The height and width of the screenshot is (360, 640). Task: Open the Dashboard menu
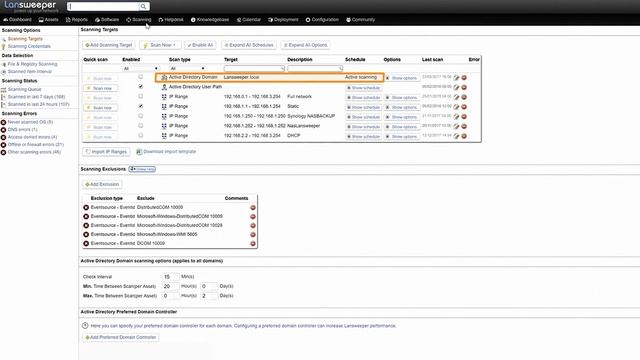click(17, 20)
